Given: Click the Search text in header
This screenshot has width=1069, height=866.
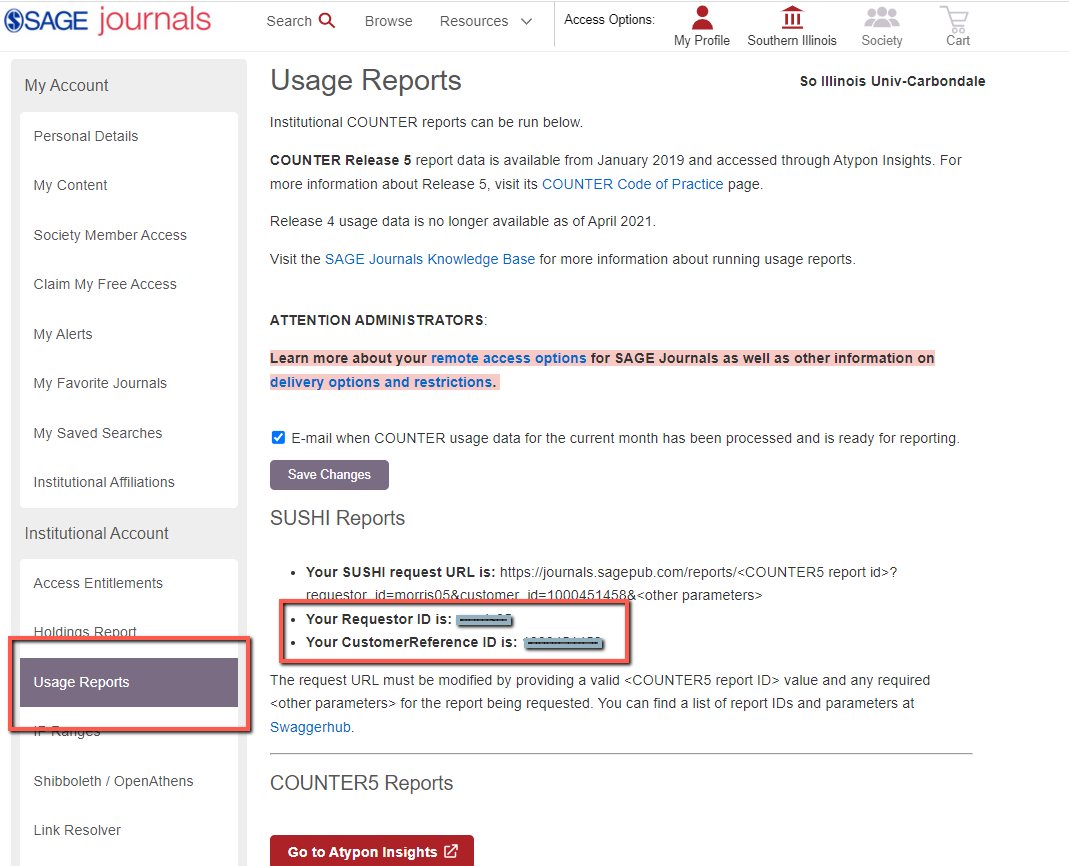Looking at the screenshot, I should (289, 21).
